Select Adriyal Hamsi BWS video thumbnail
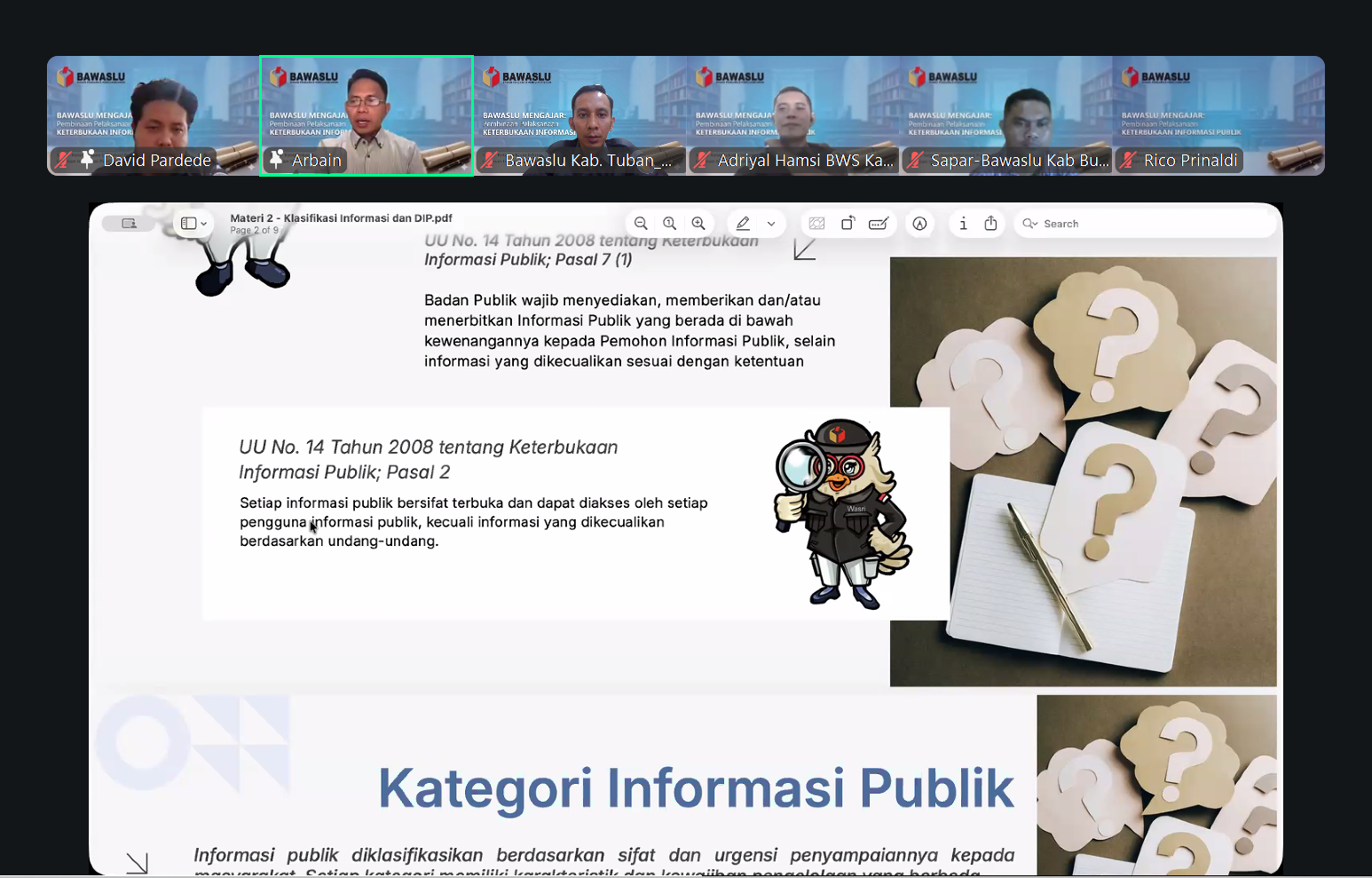The width and height of the screenshot is (1372, 878). tap(792, 115)
